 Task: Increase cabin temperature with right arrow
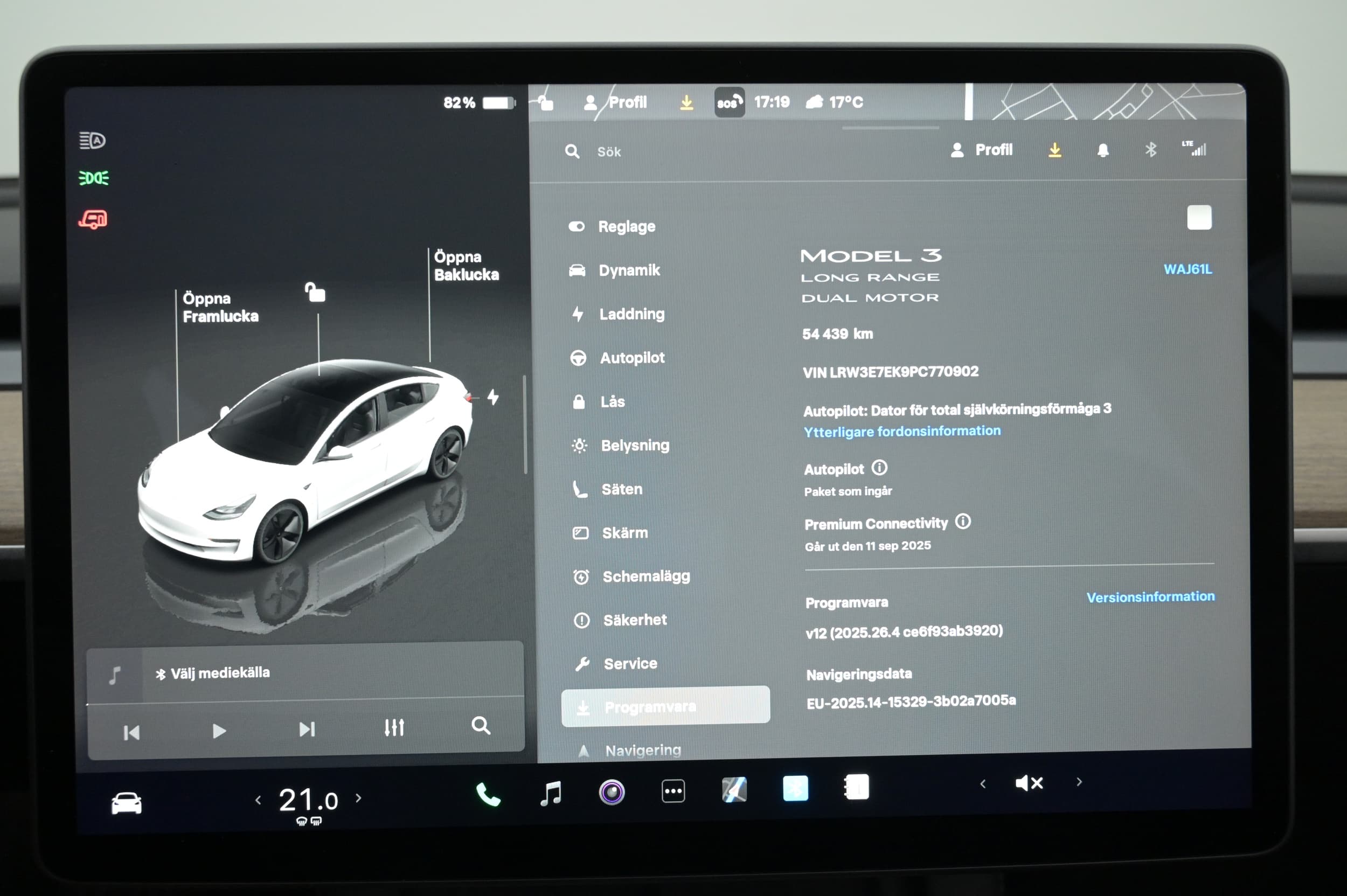358,798
